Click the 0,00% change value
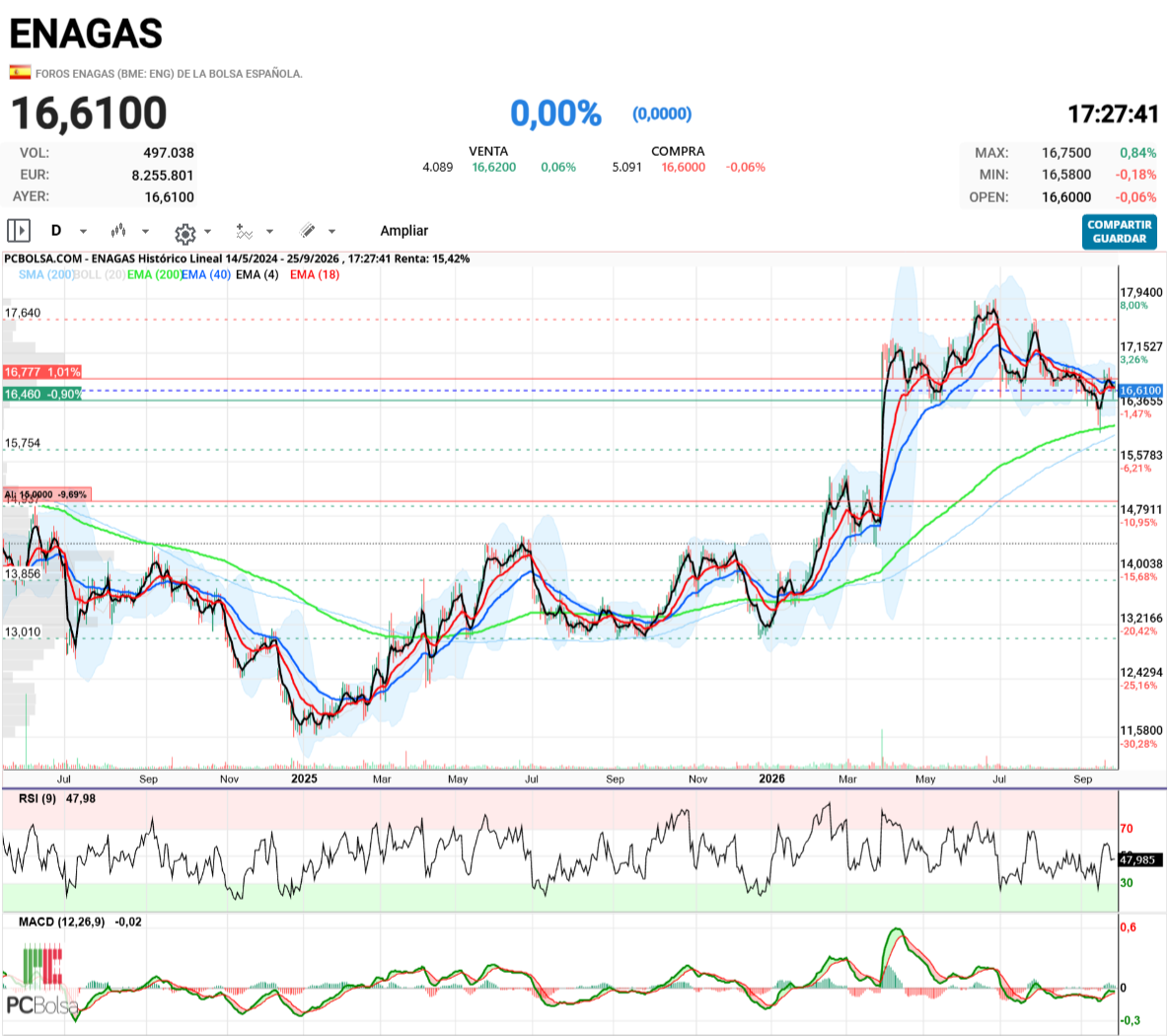 coord(555,113)
